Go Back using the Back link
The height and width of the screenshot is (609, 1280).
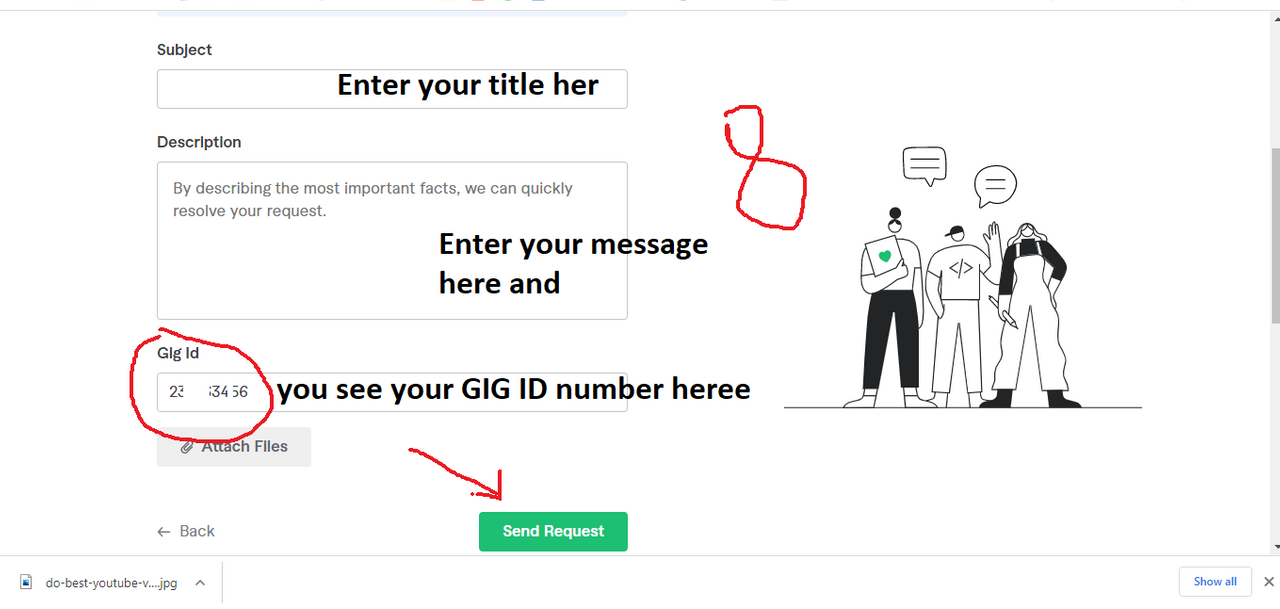[x=186, y=532]
